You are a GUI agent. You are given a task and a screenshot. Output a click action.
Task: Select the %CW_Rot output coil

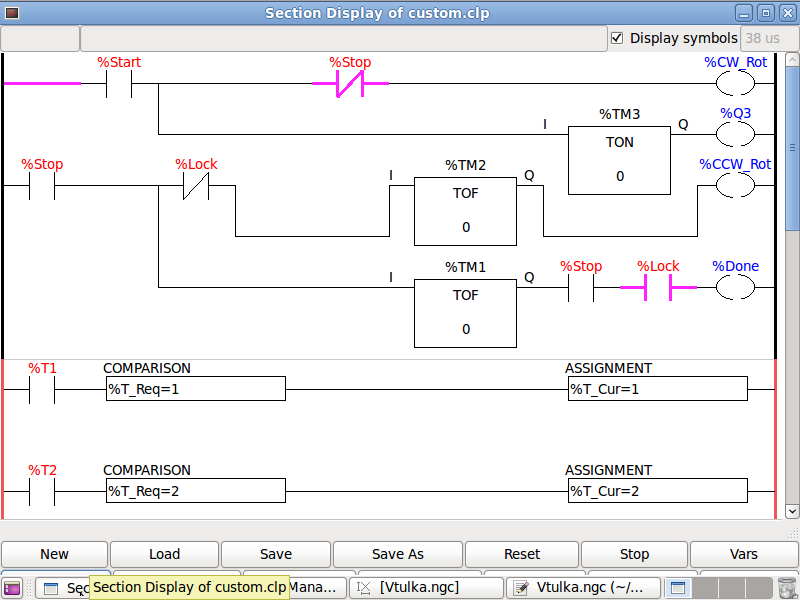pos(735,84)
